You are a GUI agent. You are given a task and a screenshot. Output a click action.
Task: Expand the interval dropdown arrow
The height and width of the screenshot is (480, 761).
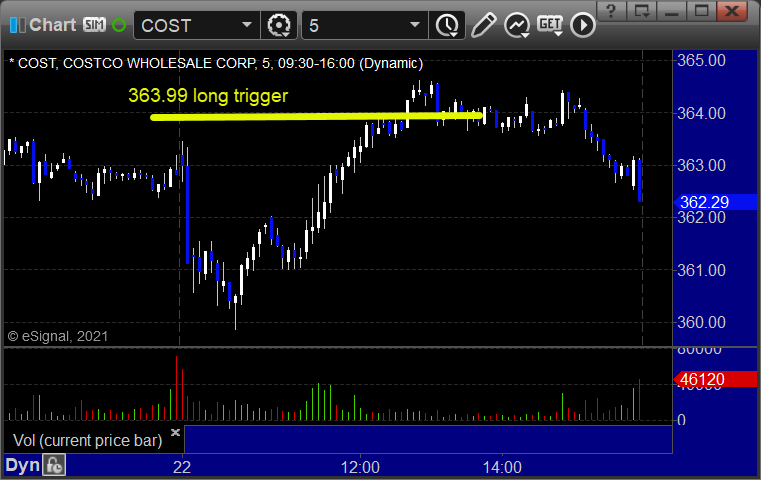[x=414, y=25]
